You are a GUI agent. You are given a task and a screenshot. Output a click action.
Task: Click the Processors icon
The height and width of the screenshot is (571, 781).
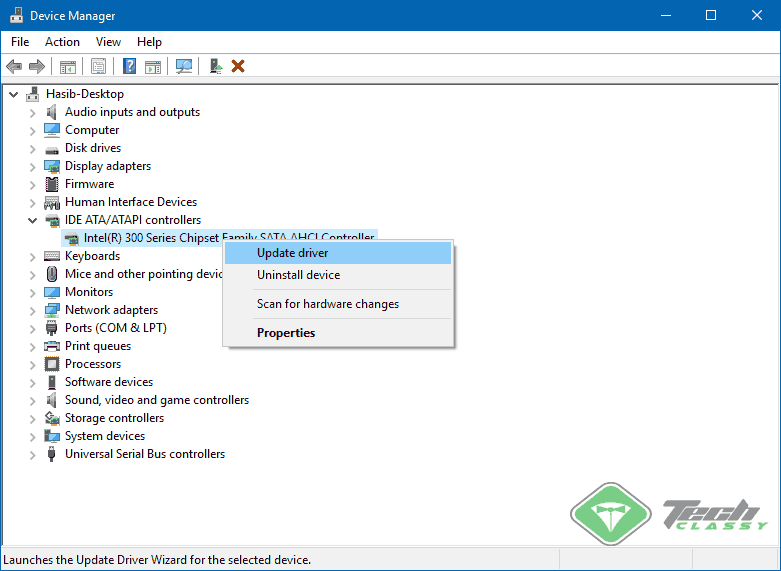[x=52, y=364]
